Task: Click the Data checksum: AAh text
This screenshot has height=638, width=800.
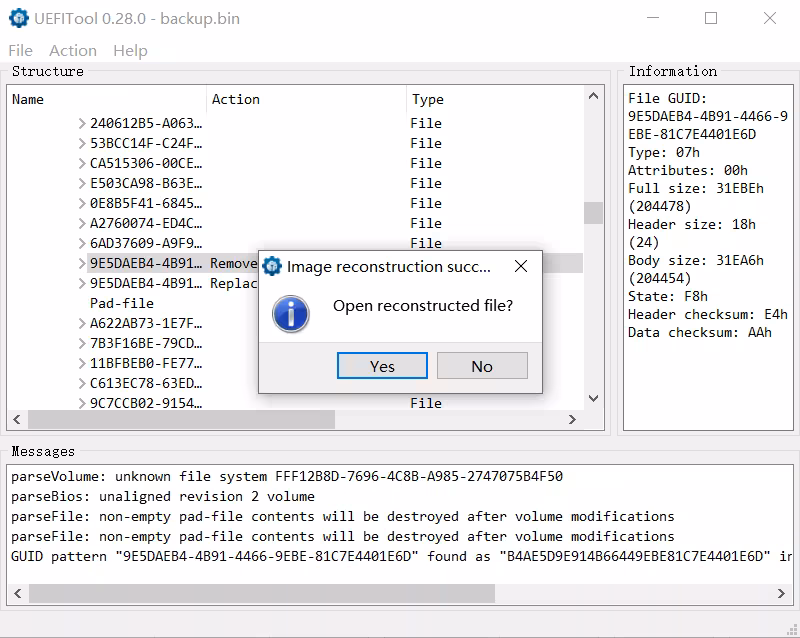Action: click(x=699, y=333)
